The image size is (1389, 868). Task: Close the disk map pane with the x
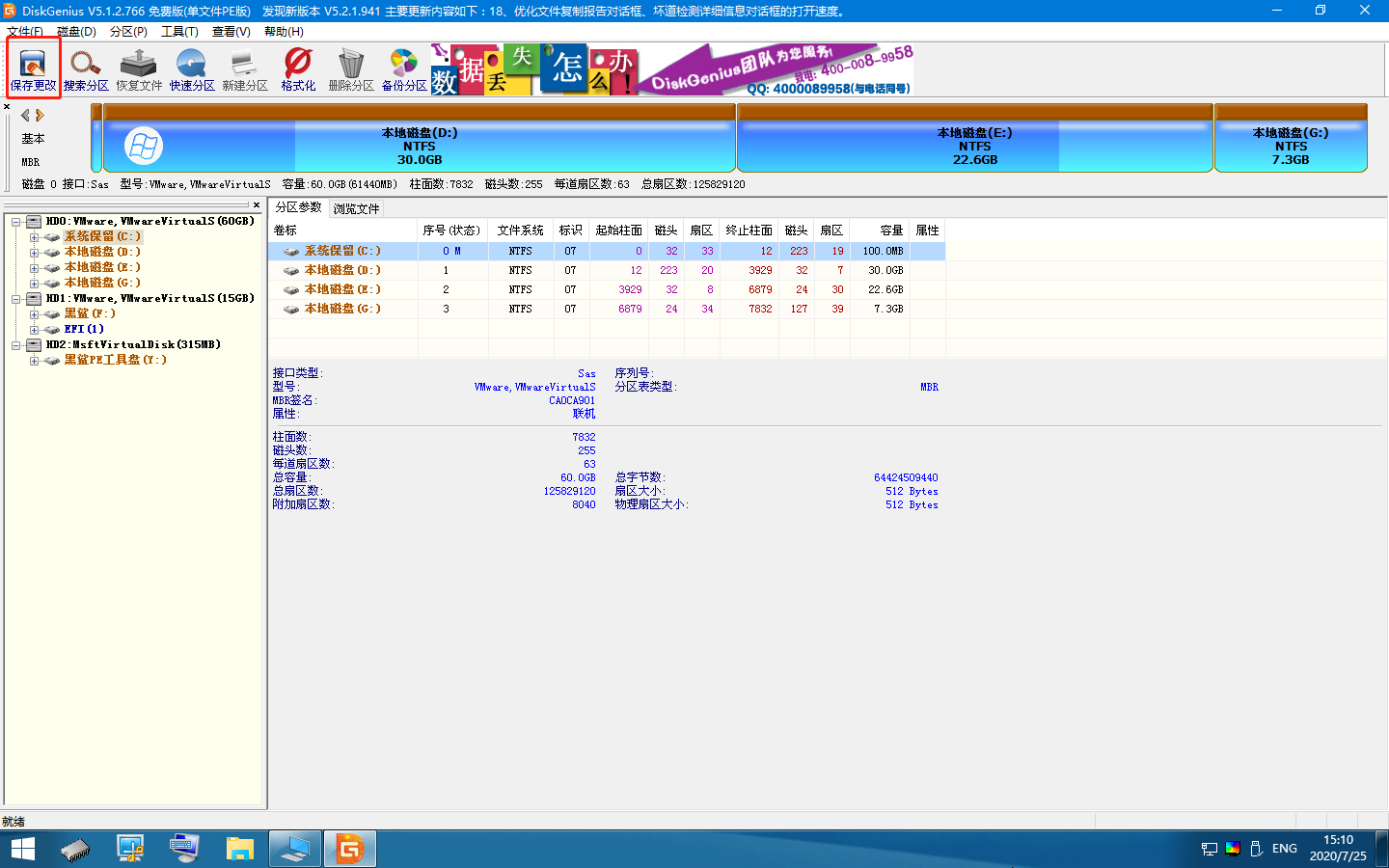click(7, 106)
